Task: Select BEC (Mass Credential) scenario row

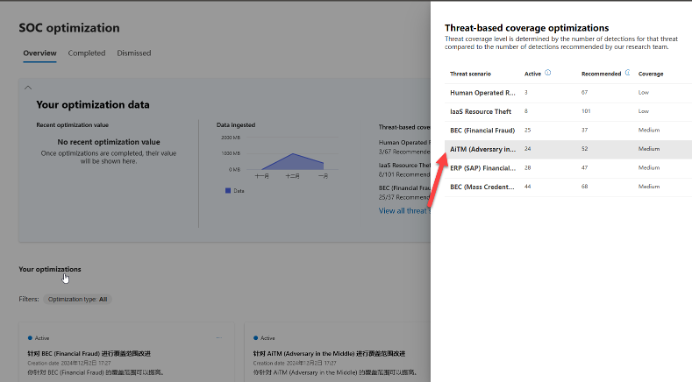Action: [x=568, y=187]
